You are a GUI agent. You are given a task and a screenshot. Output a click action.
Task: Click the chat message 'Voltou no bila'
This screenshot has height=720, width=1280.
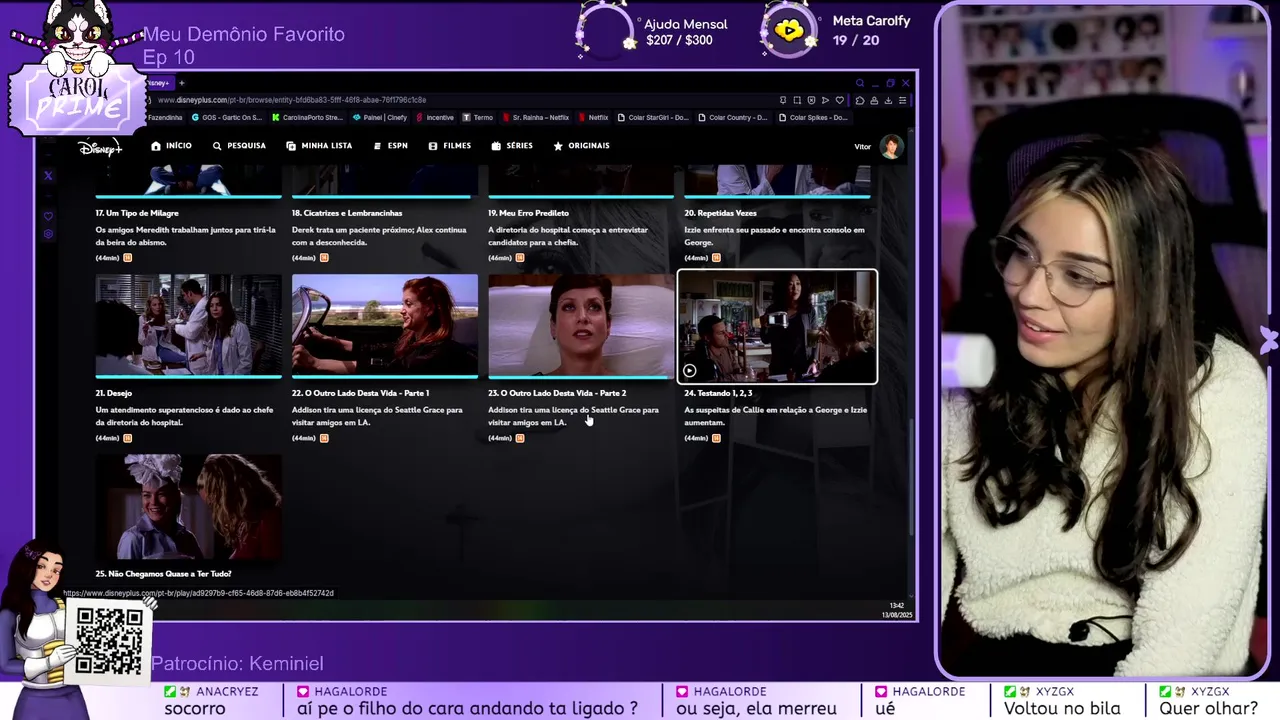click(x=1062, y=708)
